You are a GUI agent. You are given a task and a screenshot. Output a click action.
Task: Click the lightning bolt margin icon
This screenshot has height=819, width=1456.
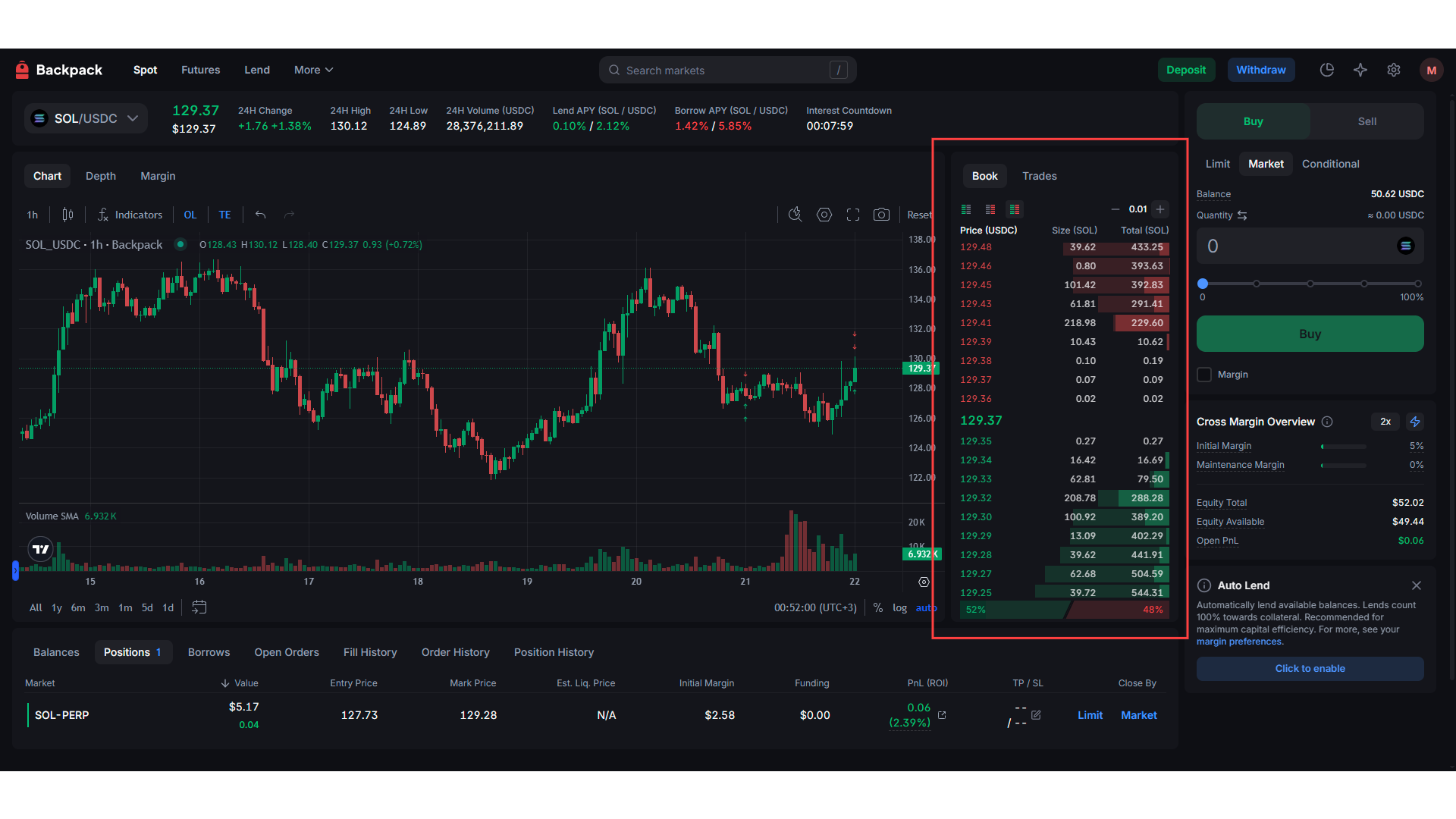tap(1415, 422)
